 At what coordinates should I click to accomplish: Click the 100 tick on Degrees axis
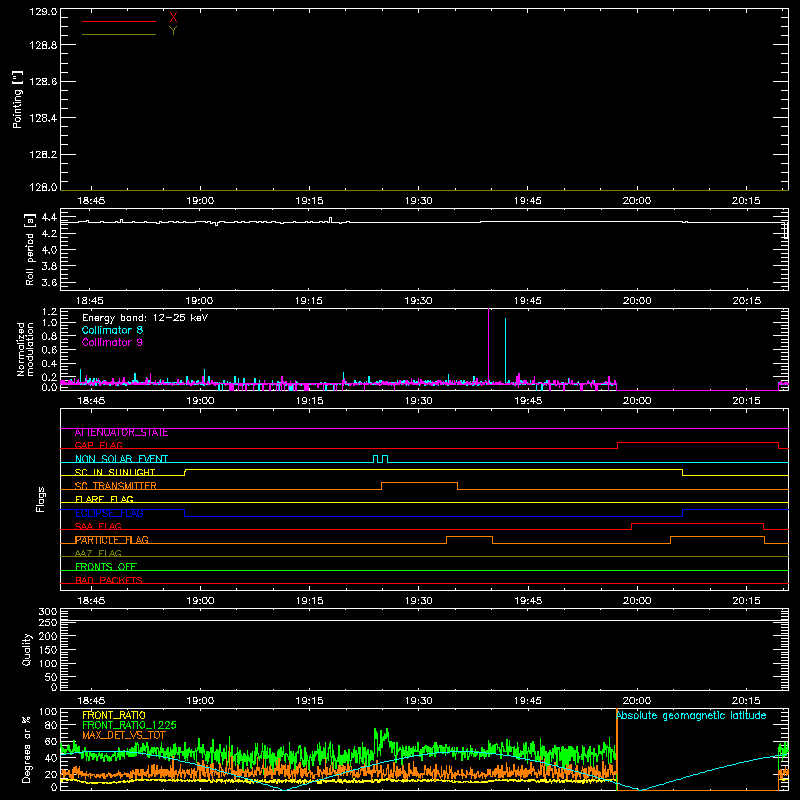(48, 712)
